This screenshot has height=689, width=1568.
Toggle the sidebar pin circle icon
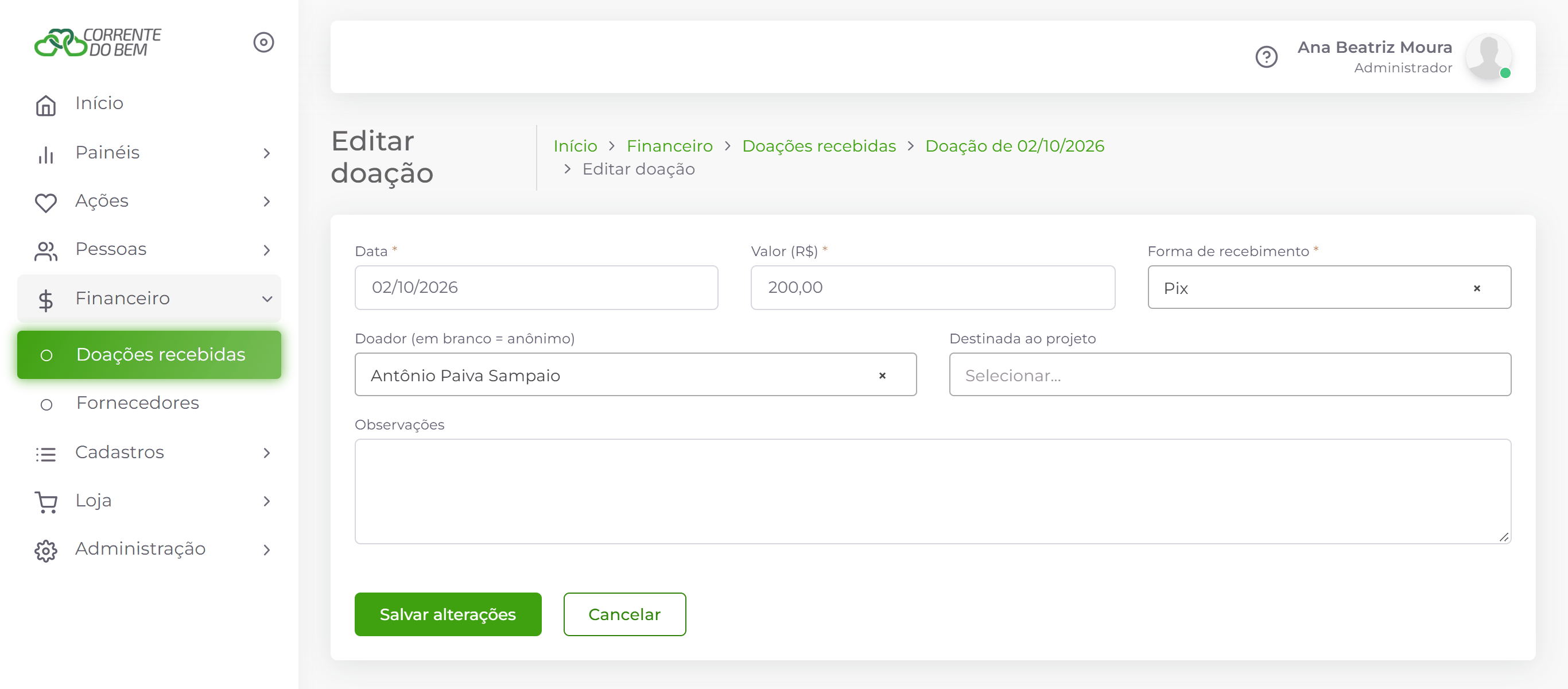pyautogui.click(x=263, y=42)
